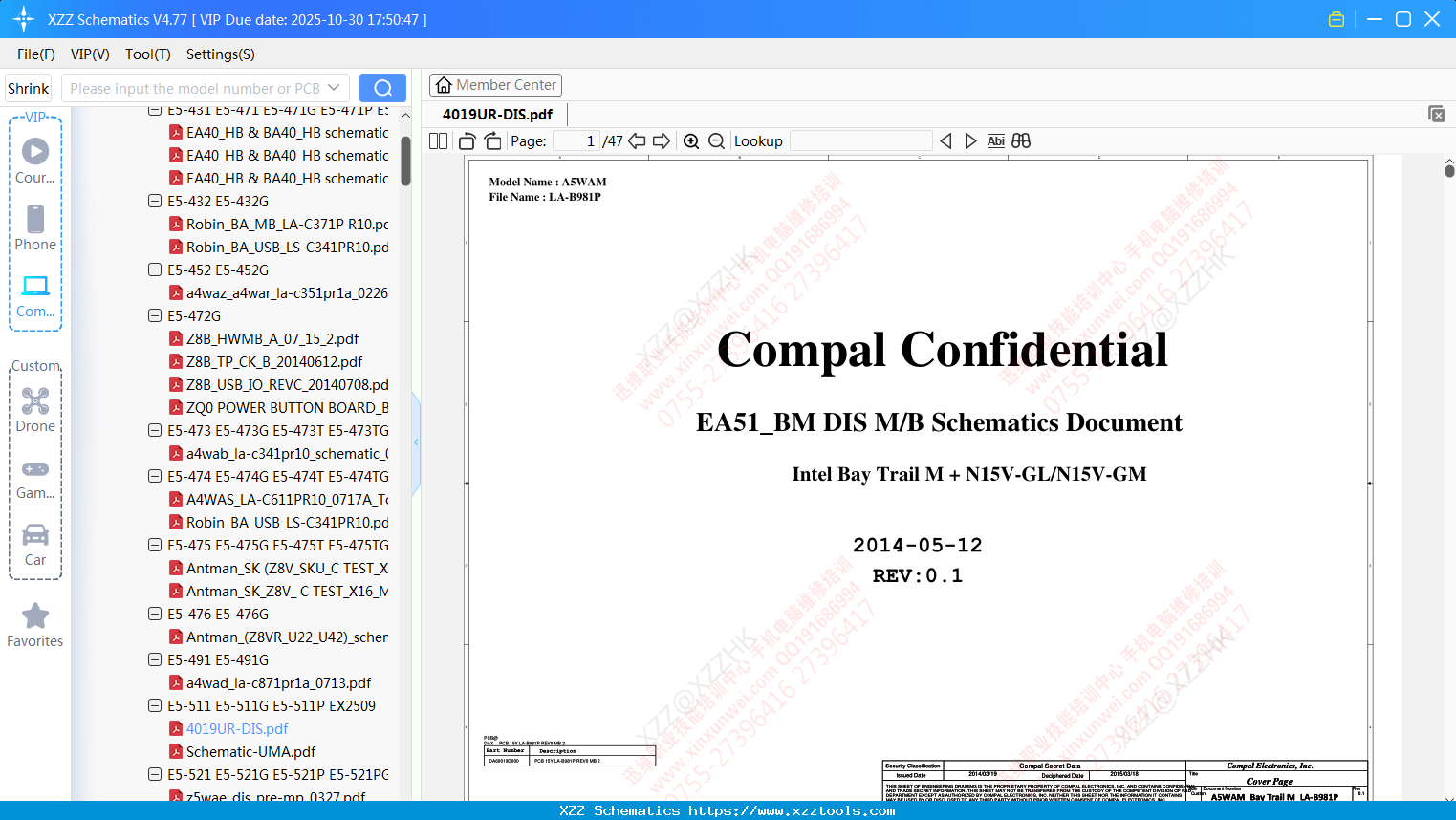Viewport: 1456px width, 820px height.
Task: Zoom in on the PDF
Action: [x=691, y=141]
